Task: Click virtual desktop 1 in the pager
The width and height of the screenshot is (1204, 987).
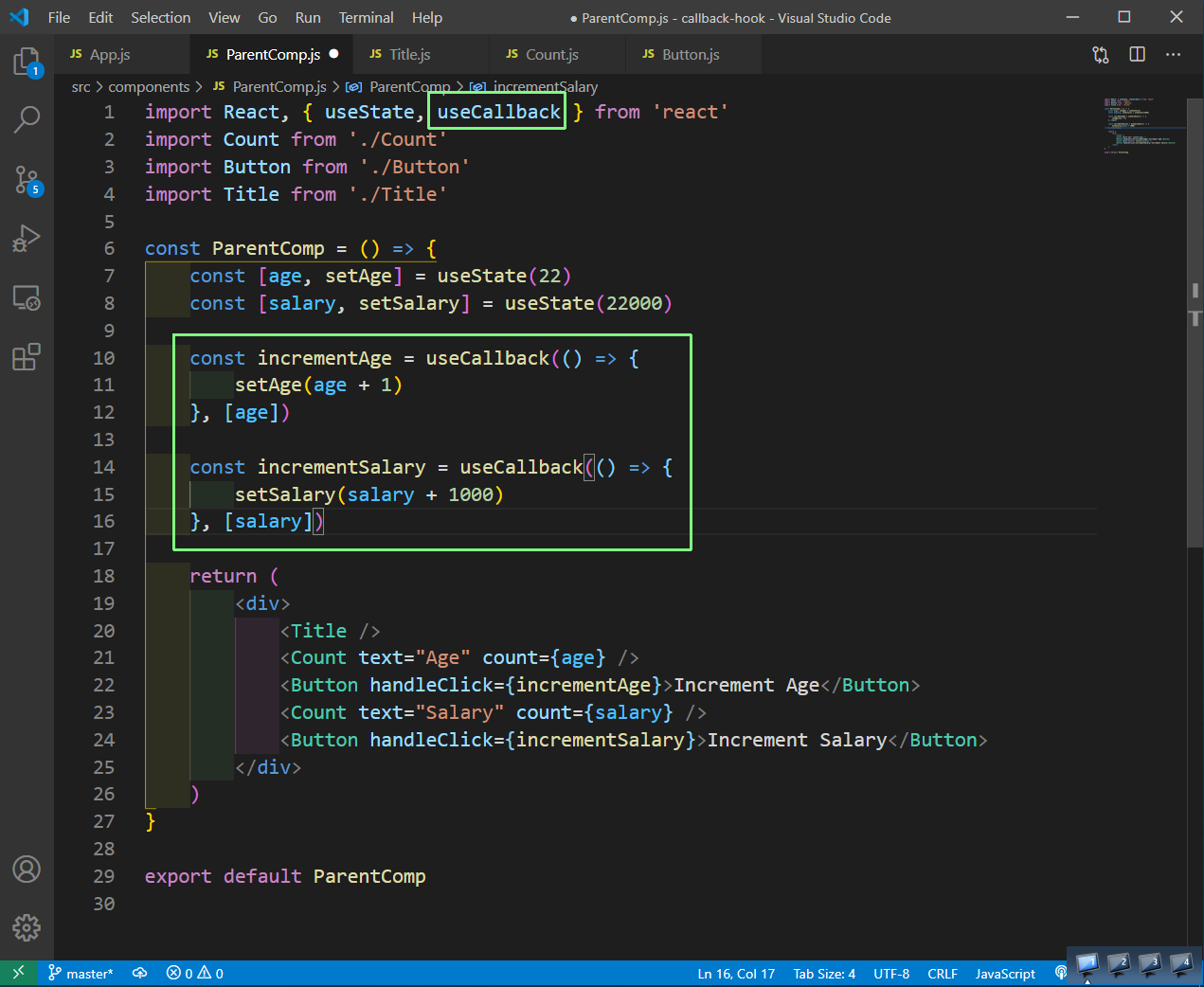Action: tap(1087, 965)
